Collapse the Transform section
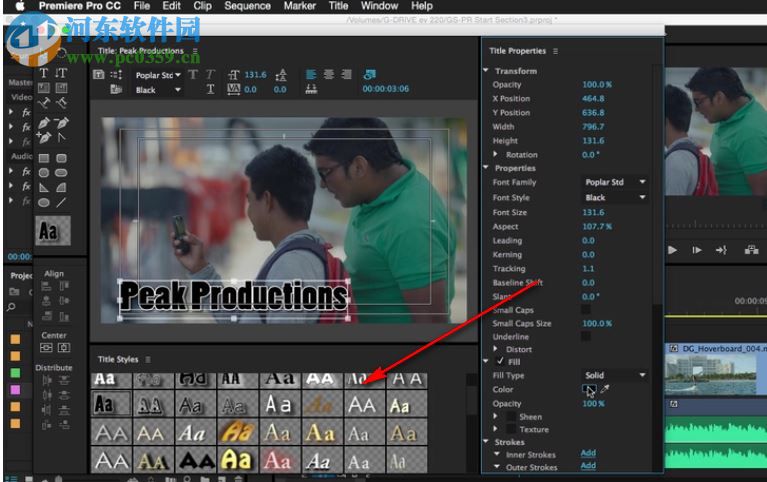The height and width of the screenshot is (482, 767). [x=486, y=70]
